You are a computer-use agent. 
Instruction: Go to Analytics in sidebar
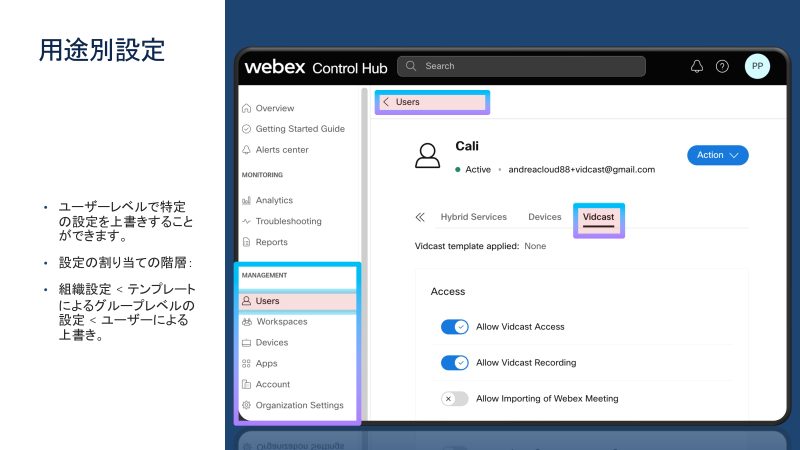pyautogui.click(x=273, y=200)
